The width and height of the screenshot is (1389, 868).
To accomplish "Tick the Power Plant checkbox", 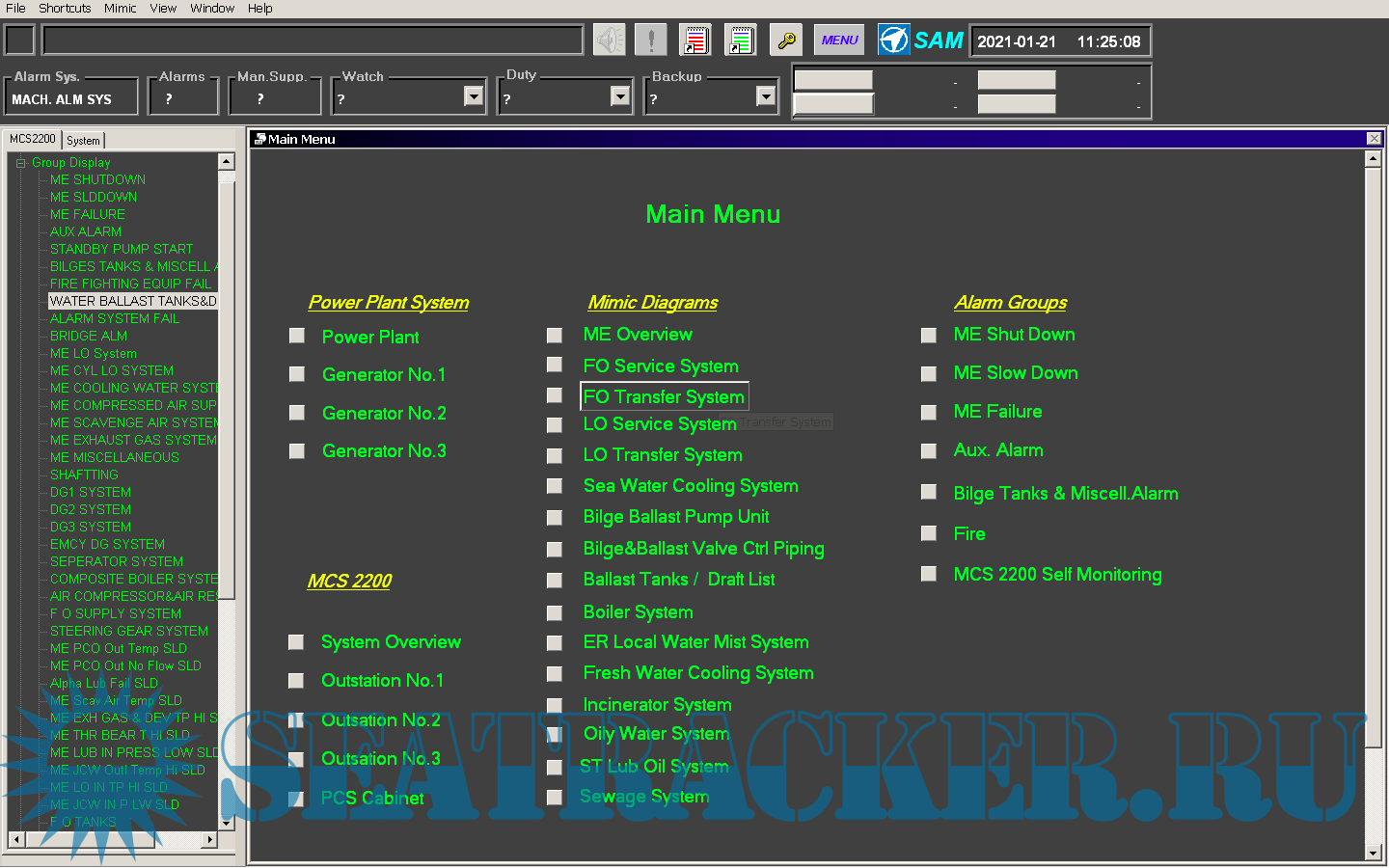I will point(297,336).
